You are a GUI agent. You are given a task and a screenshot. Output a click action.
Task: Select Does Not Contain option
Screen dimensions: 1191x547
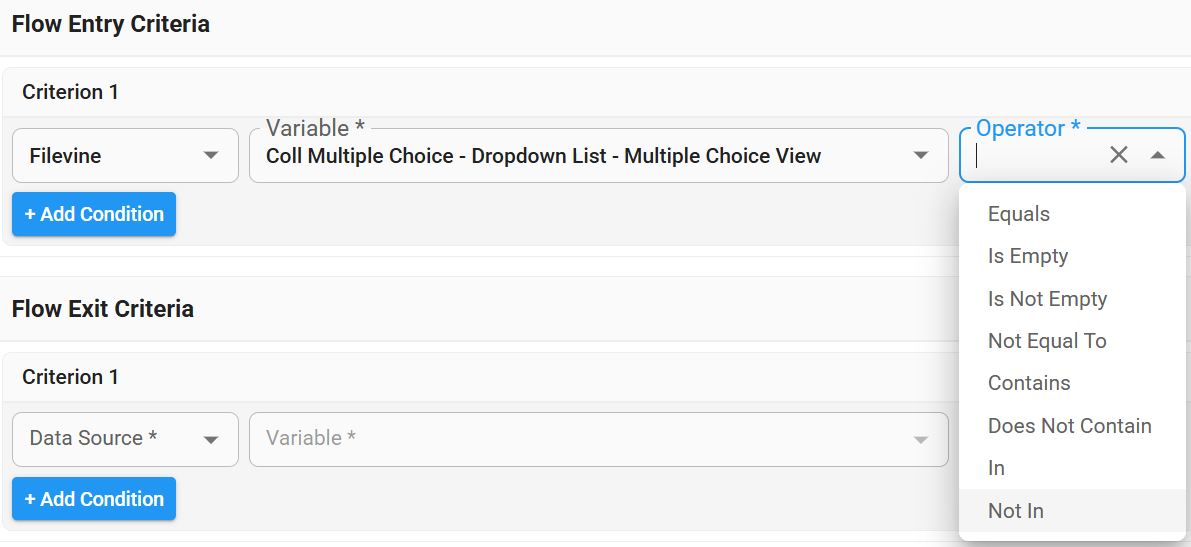[x=1069, y=426]
